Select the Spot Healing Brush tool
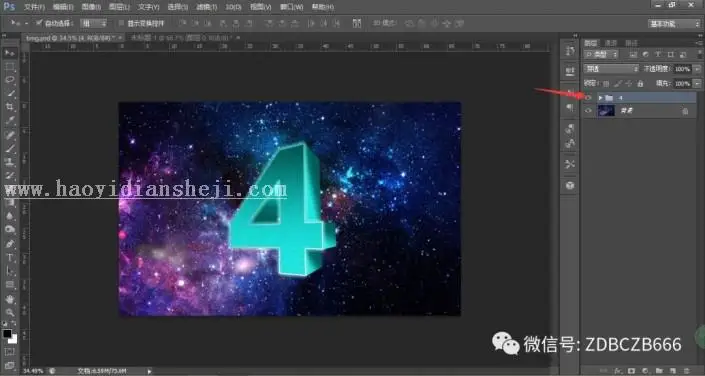The image size is (705, 376). point(10,134)
